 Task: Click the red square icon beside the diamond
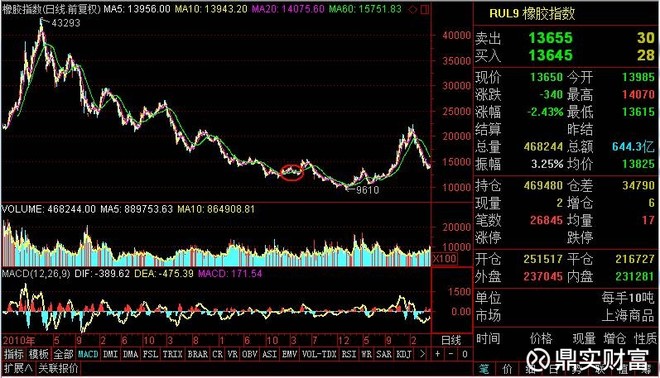pyautogui.click(x=425, y=9)
